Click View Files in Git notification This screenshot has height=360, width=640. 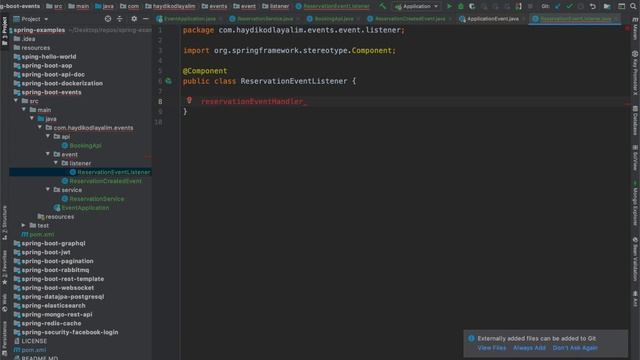coord(491,348)
